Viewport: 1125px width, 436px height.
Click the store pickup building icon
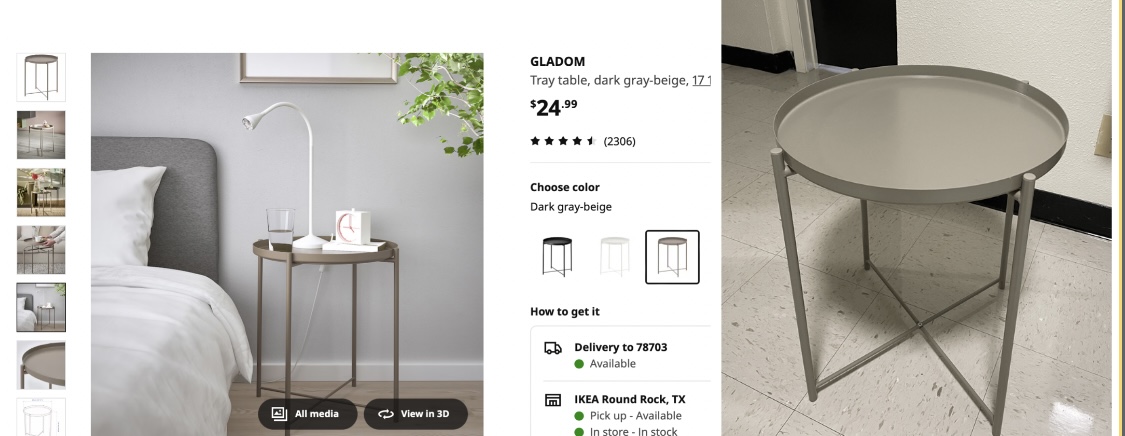point(552,400)
